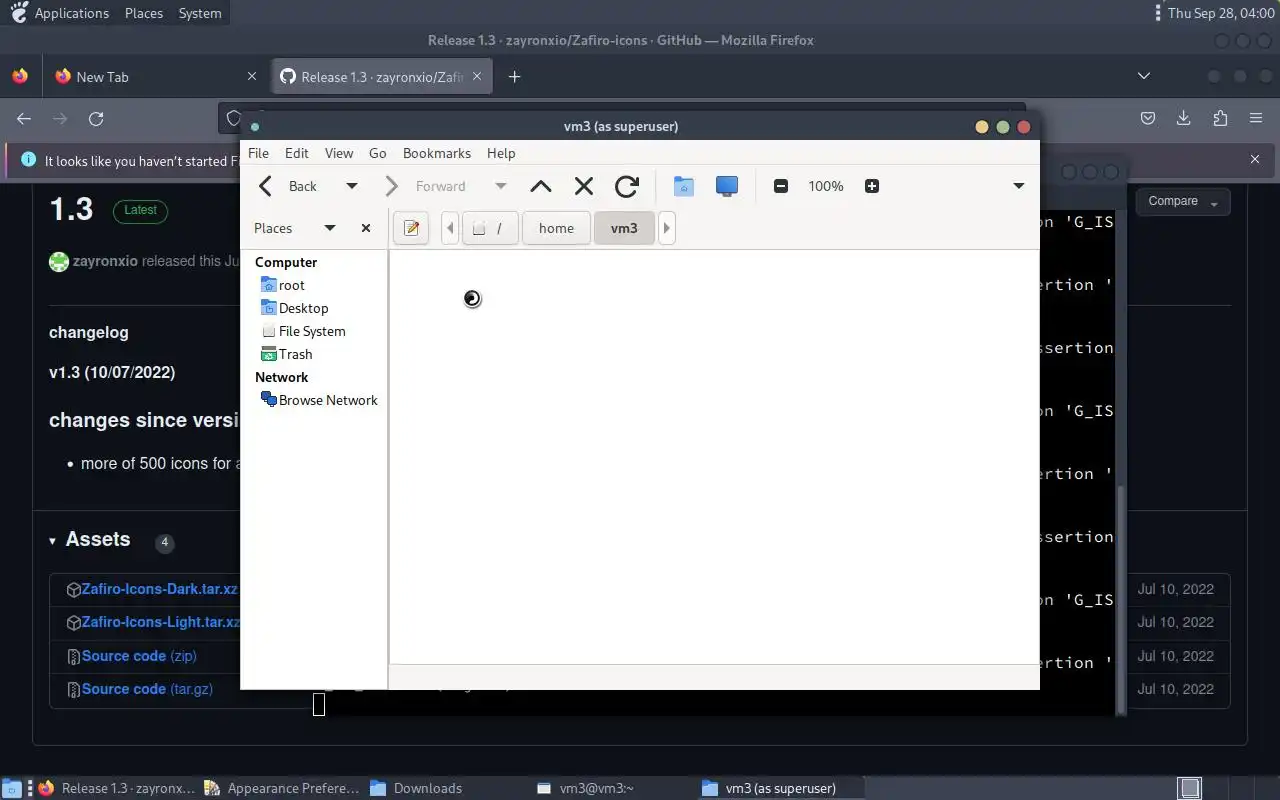The width and height of the screenshot is (1280, 800).
Task: Open Firefox extensions icon
Action: tap(1220, 118)
